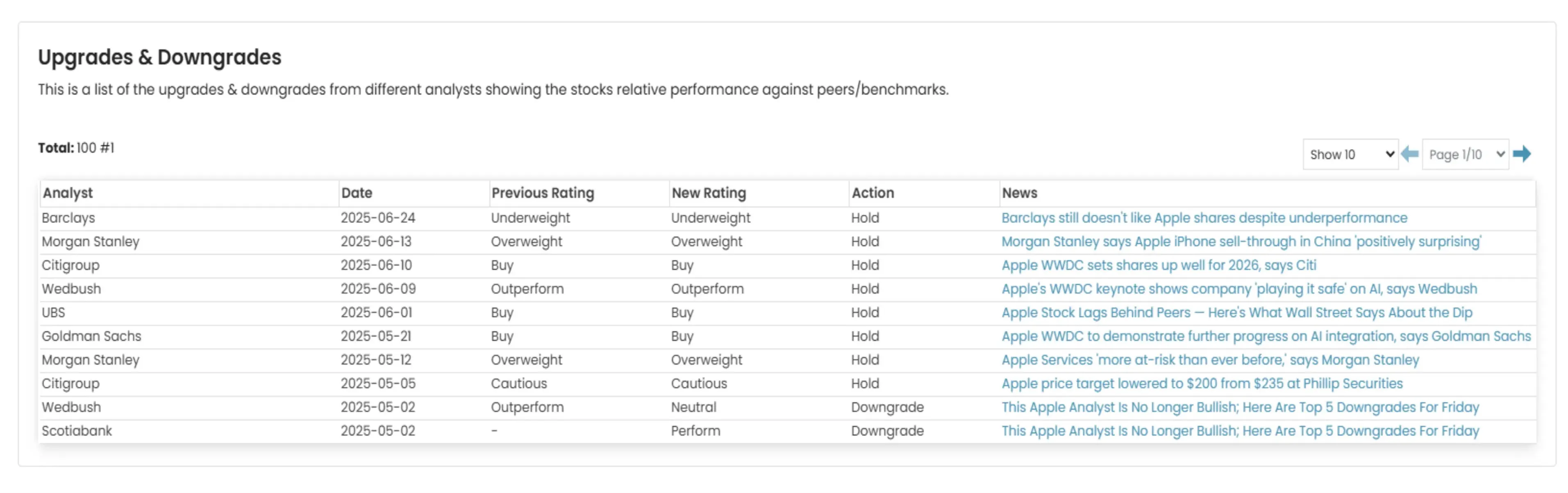Click Downgrade action in Wedbush row
The height and width of the screenshot is (493, 1568).
tap(887, 408)
